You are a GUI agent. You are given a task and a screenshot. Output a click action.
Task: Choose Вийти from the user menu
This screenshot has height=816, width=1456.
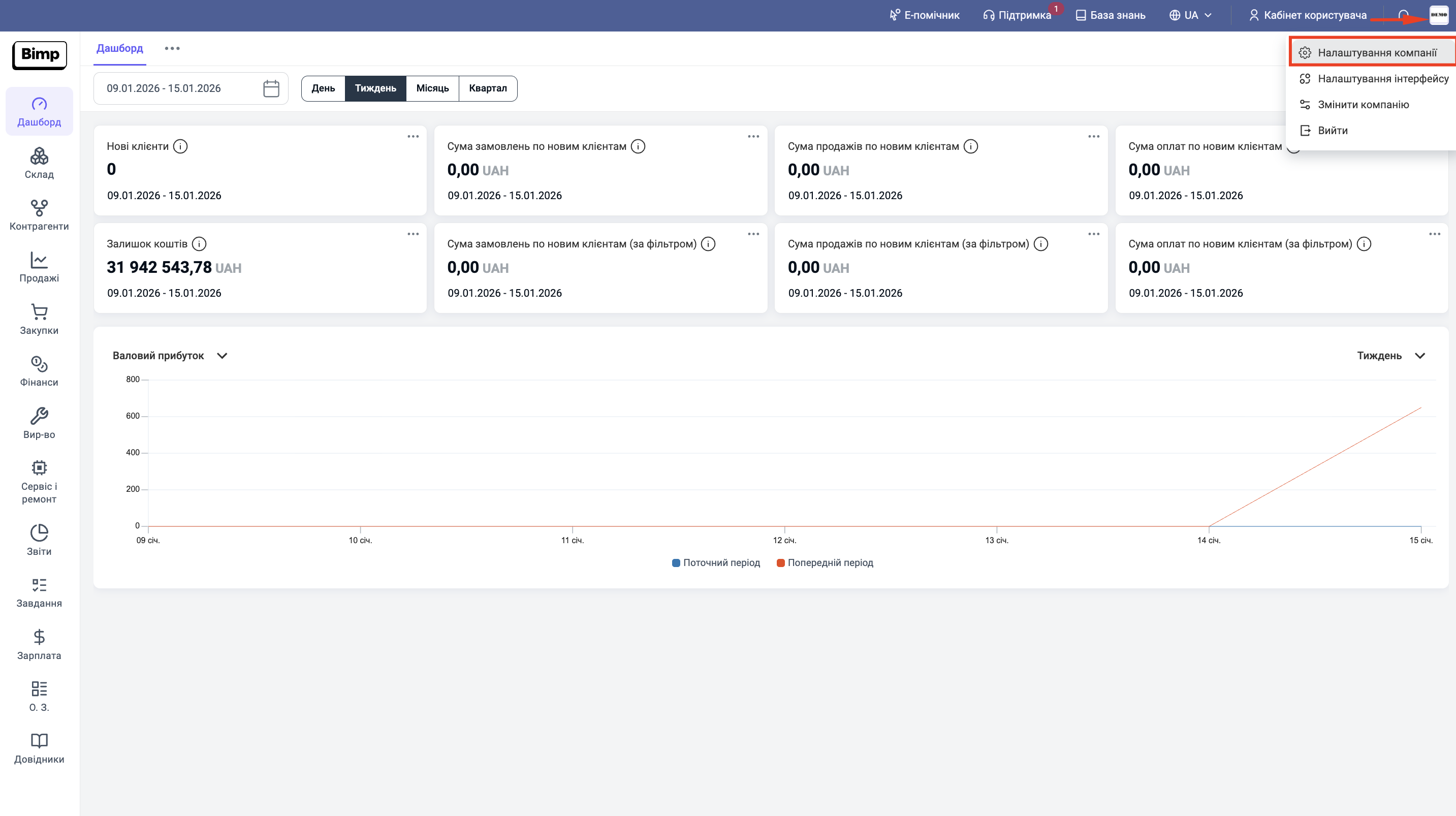[1332, 131]
